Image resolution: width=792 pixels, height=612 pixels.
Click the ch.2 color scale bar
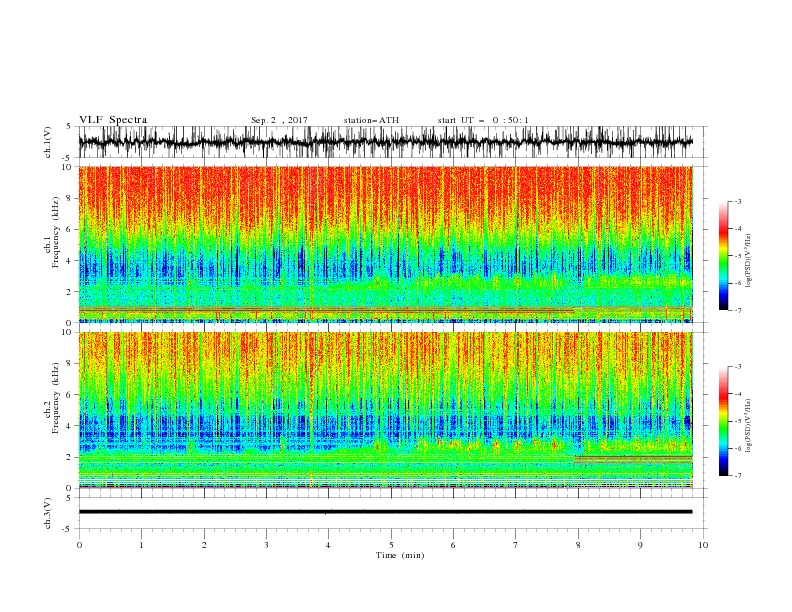click(723, 421)
